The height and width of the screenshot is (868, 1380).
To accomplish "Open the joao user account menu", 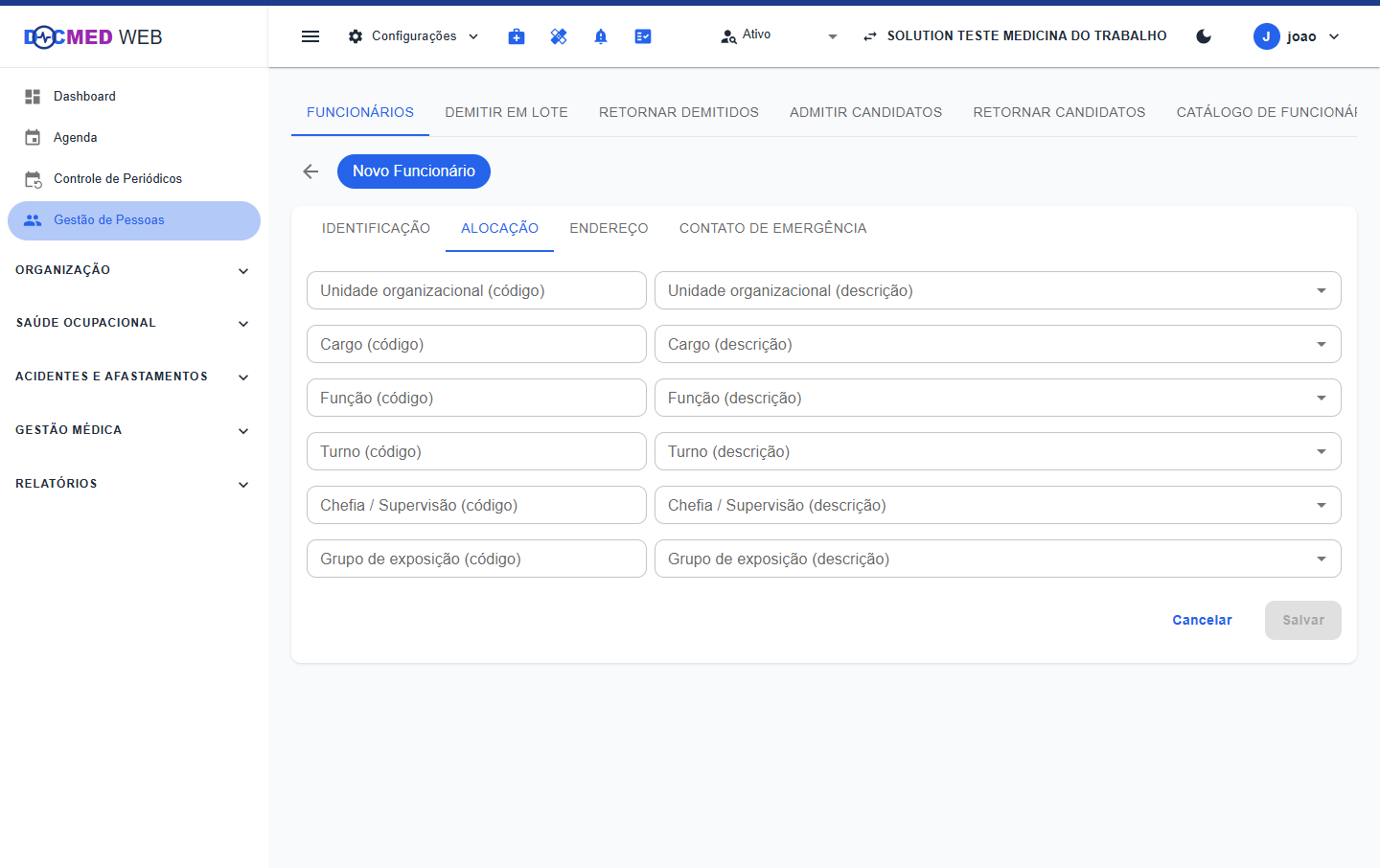I will (x=1297, y=36).
